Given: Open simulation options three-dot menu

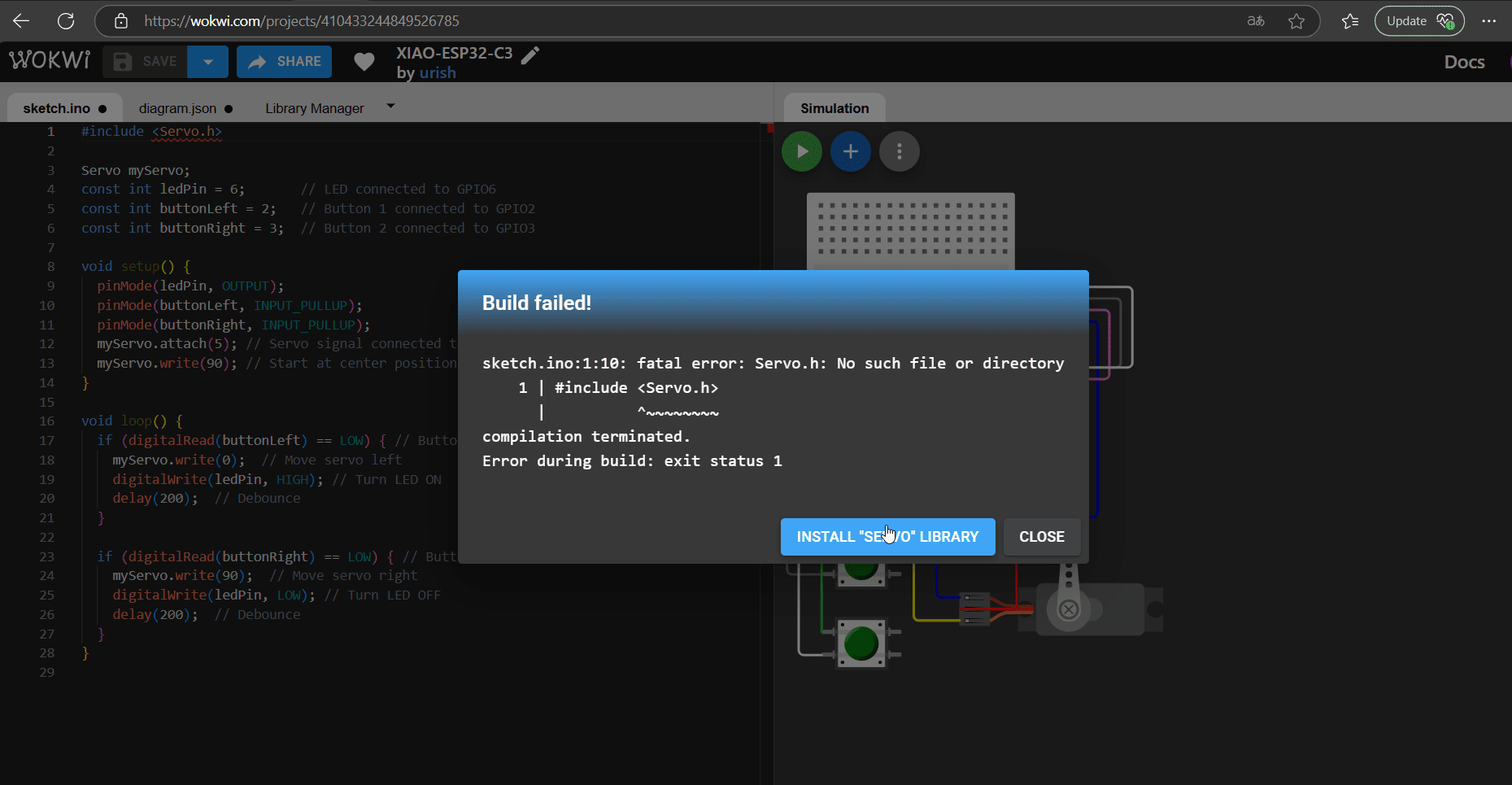Looking at the screenshot, I should (900, 151).
